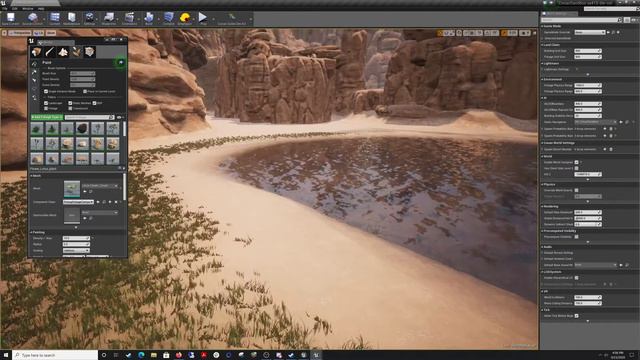Screen dimensions: 640x360
Task: Open the Mesh asset dropdown
Action: 100,186
